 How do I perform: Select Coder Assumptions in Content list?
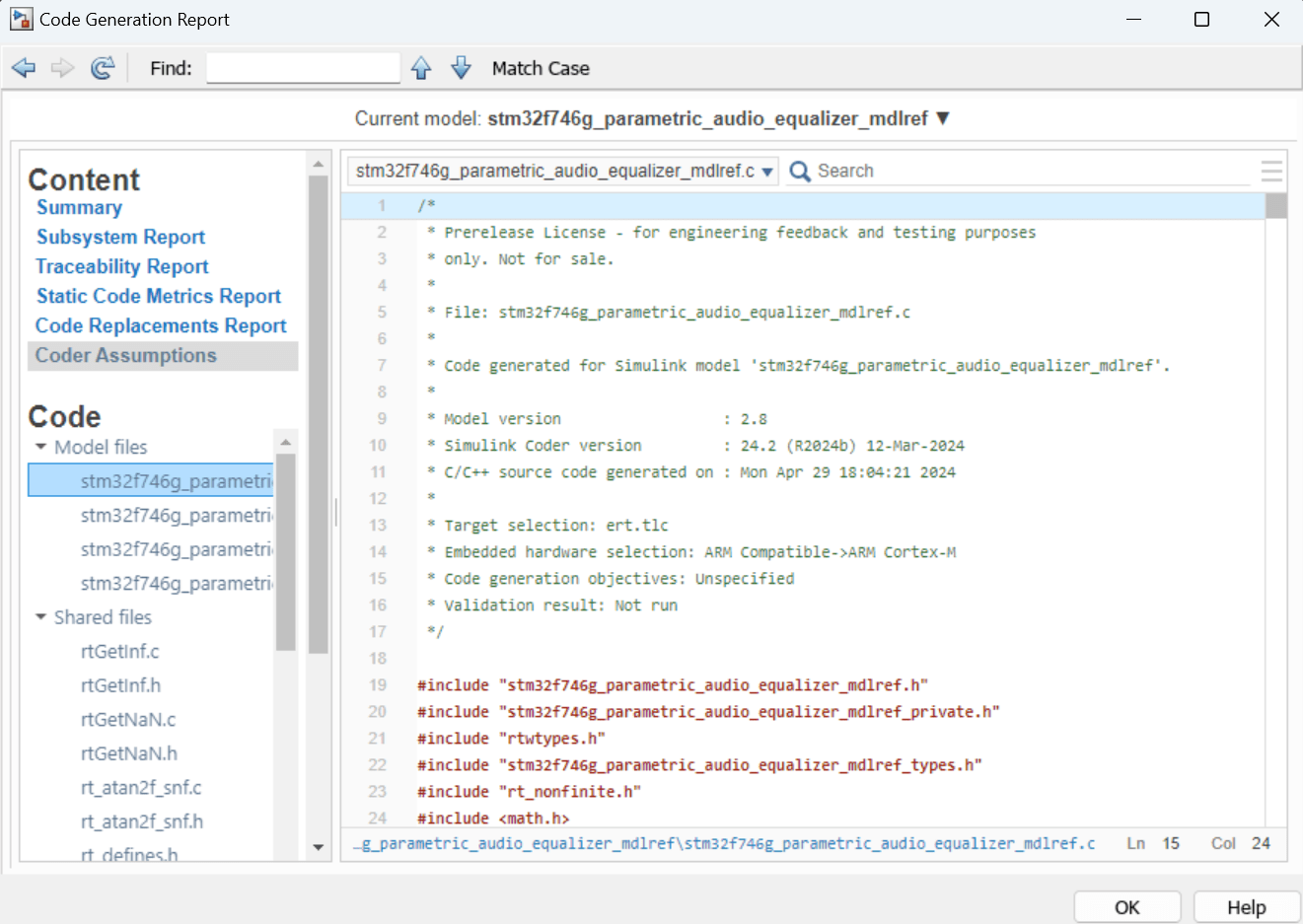(x=126, y=355)
